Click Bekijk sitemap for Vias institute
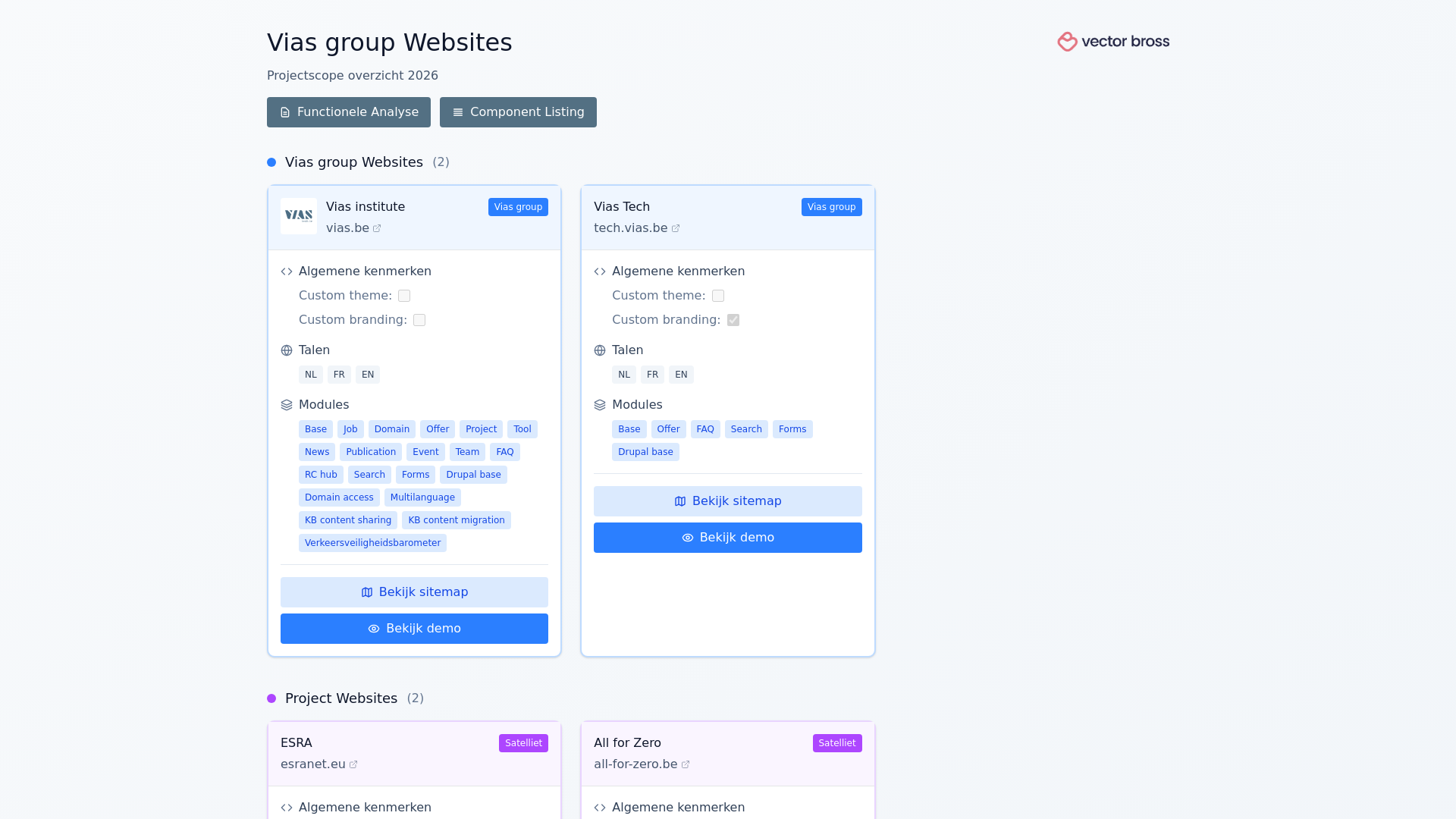The width and height of the screenshot is (1456, 819). (414, 592)
